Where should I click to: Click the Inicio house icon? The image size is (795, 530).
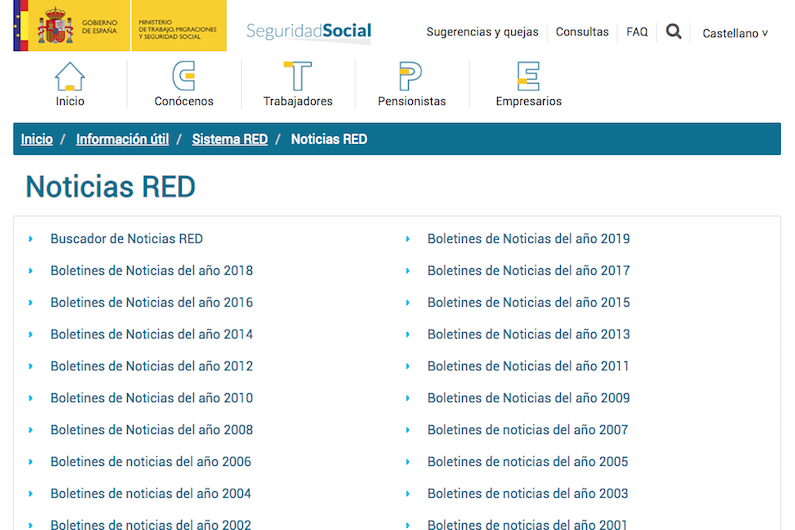tap(70, 77)
